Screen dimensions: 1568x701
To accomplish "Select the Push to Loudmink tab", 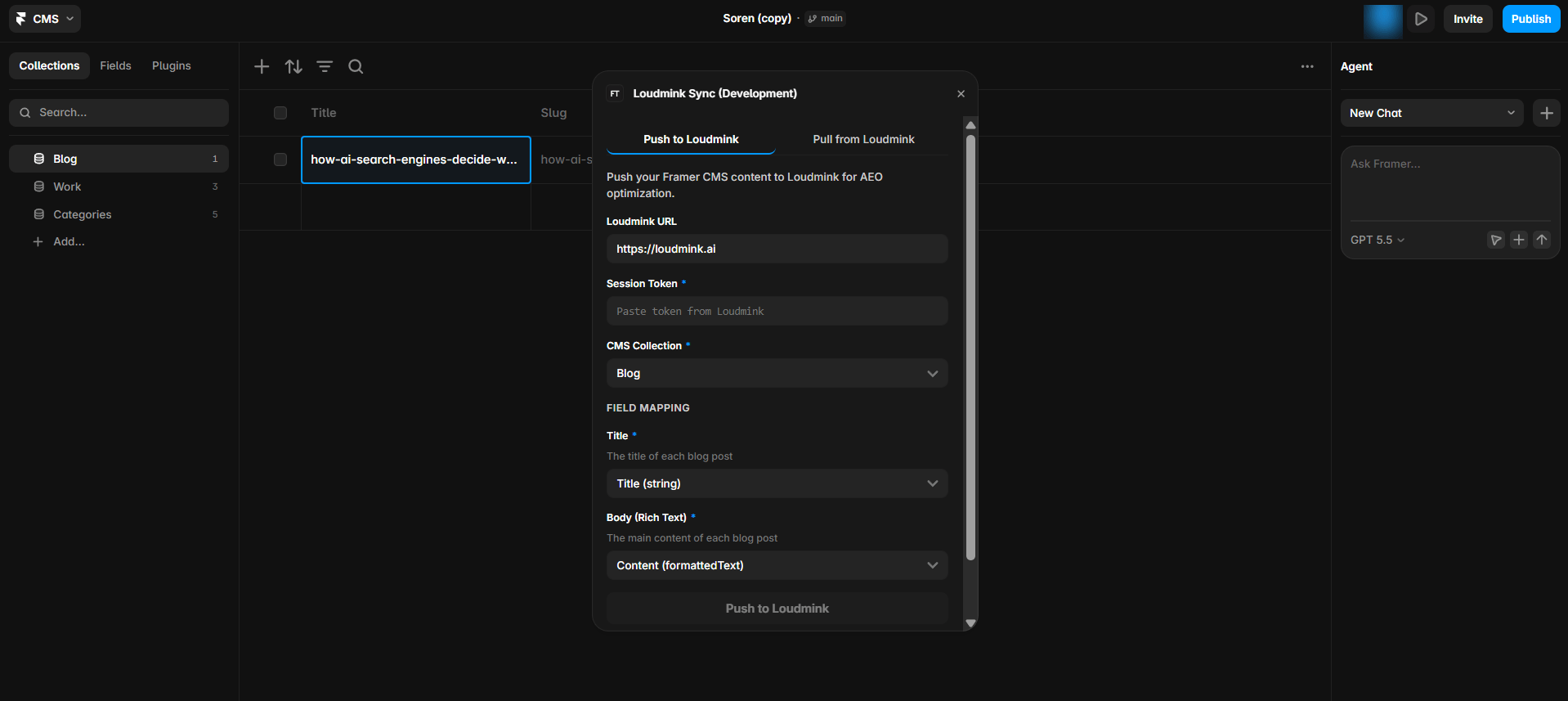I will click(691, 139).
